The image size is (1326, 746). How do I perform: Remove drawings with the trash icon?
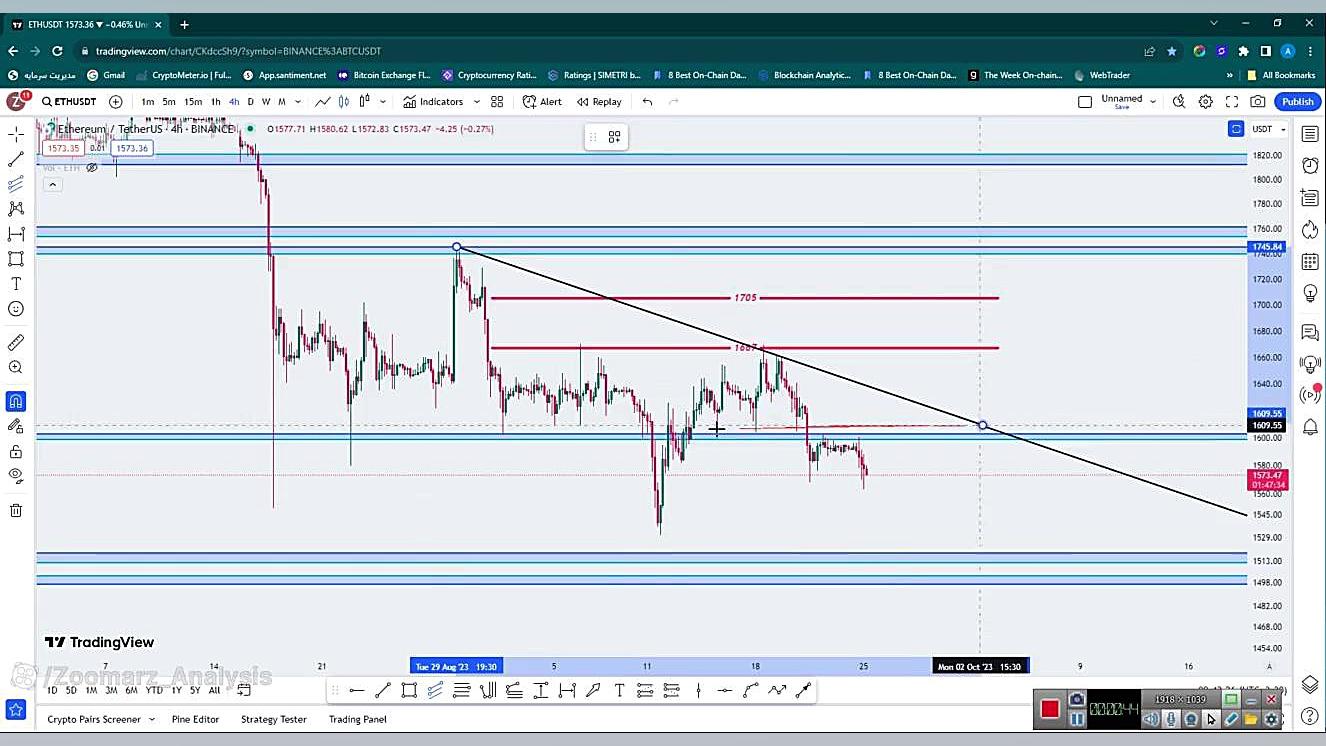pyautogui.click(x=16, y=511)
